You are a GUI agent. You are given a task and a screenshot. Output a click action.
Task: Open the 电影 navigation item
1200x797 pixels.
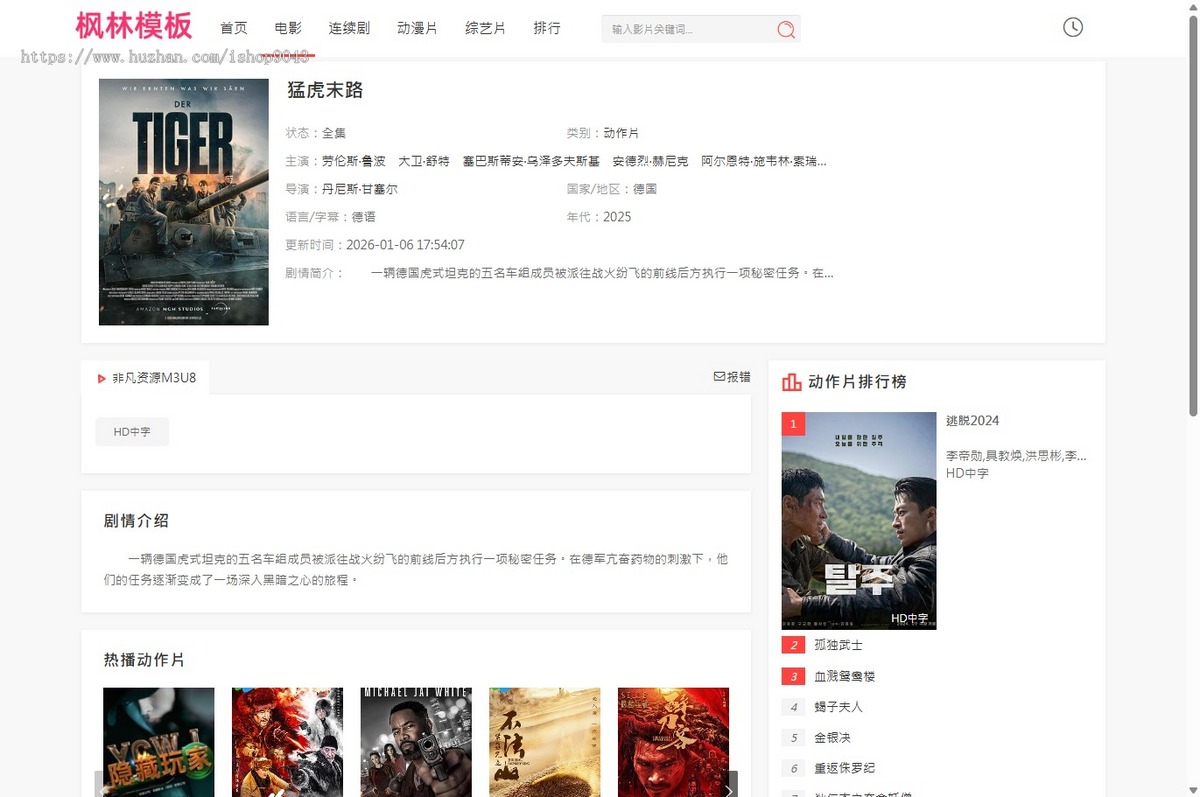click(x=288, y=28)
